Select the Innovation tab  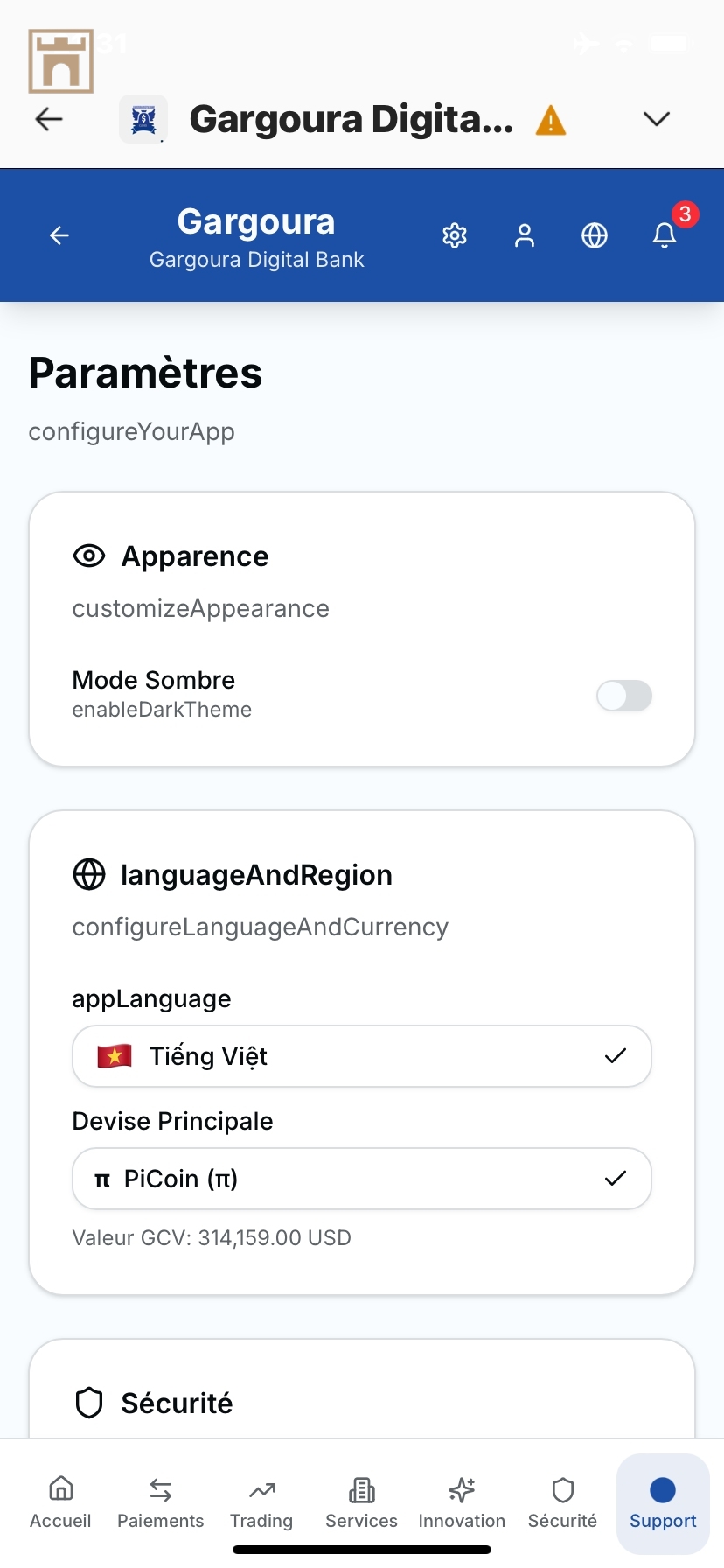[462, 1501]
